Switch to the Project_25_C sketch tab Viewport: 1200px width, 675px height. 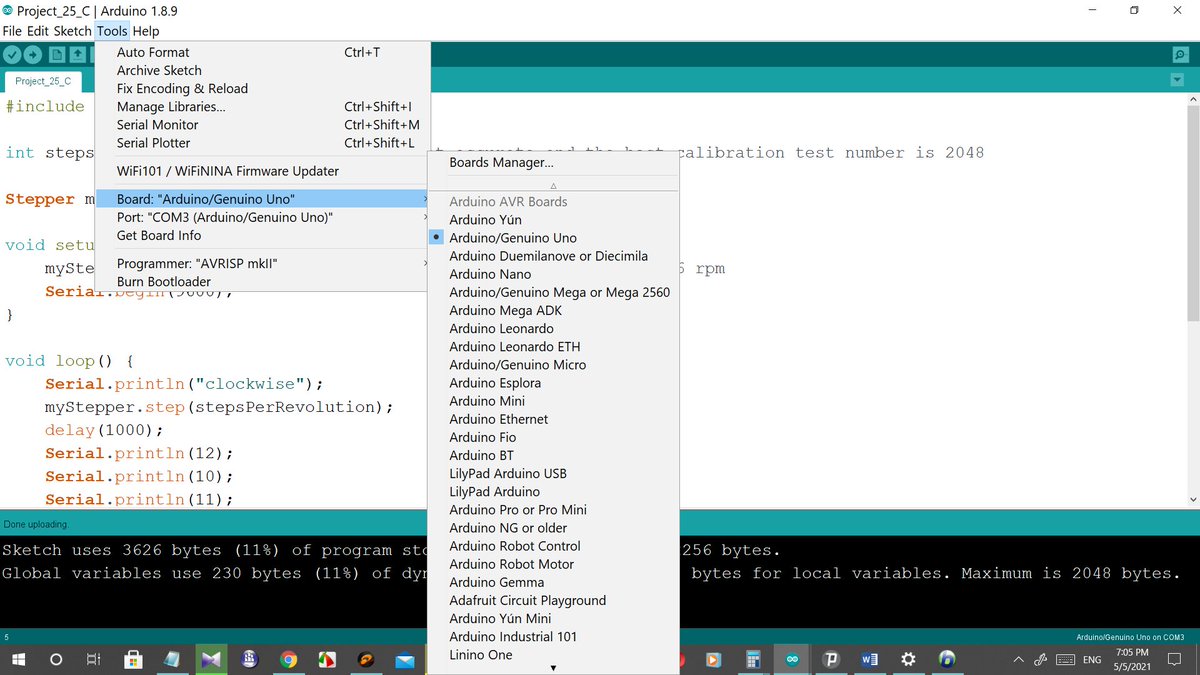click(x=43, y=81)
